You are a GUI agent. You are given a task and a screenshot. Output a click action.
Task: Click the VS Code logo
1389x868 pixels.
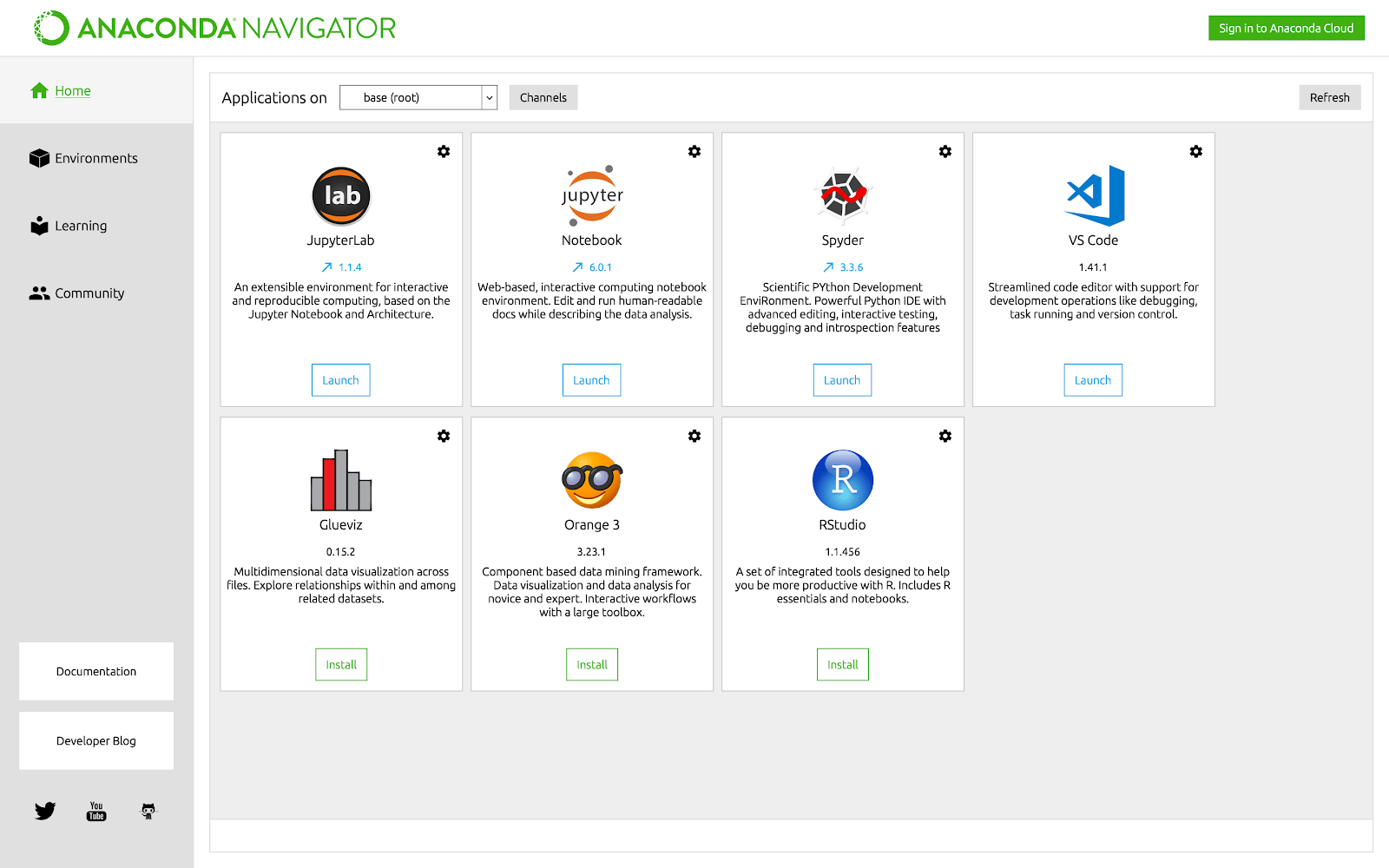point(1095,195)
